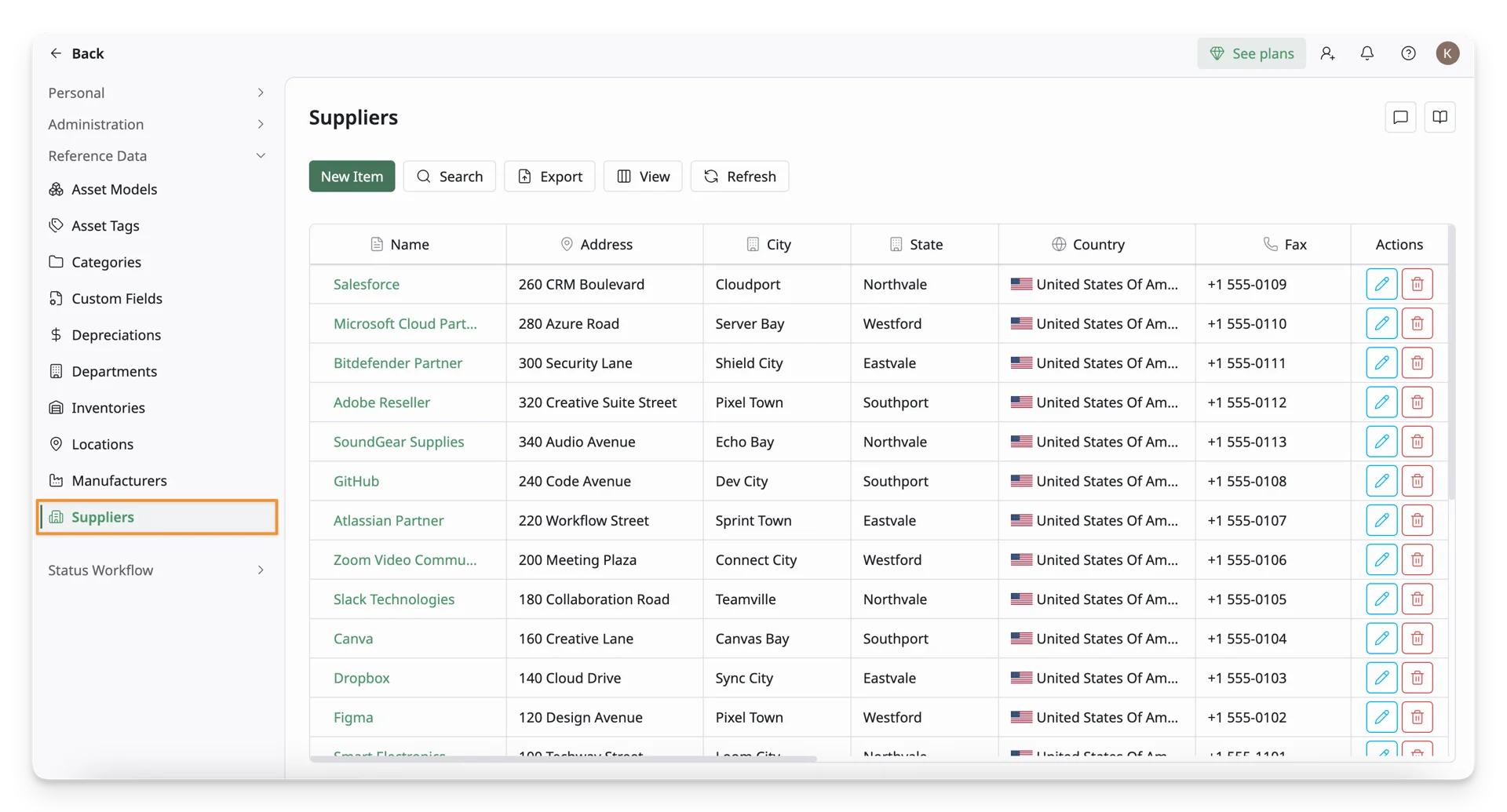Click the Fax column header
The width and height of the screenshot is (1507, 812).
[1273, 244]
